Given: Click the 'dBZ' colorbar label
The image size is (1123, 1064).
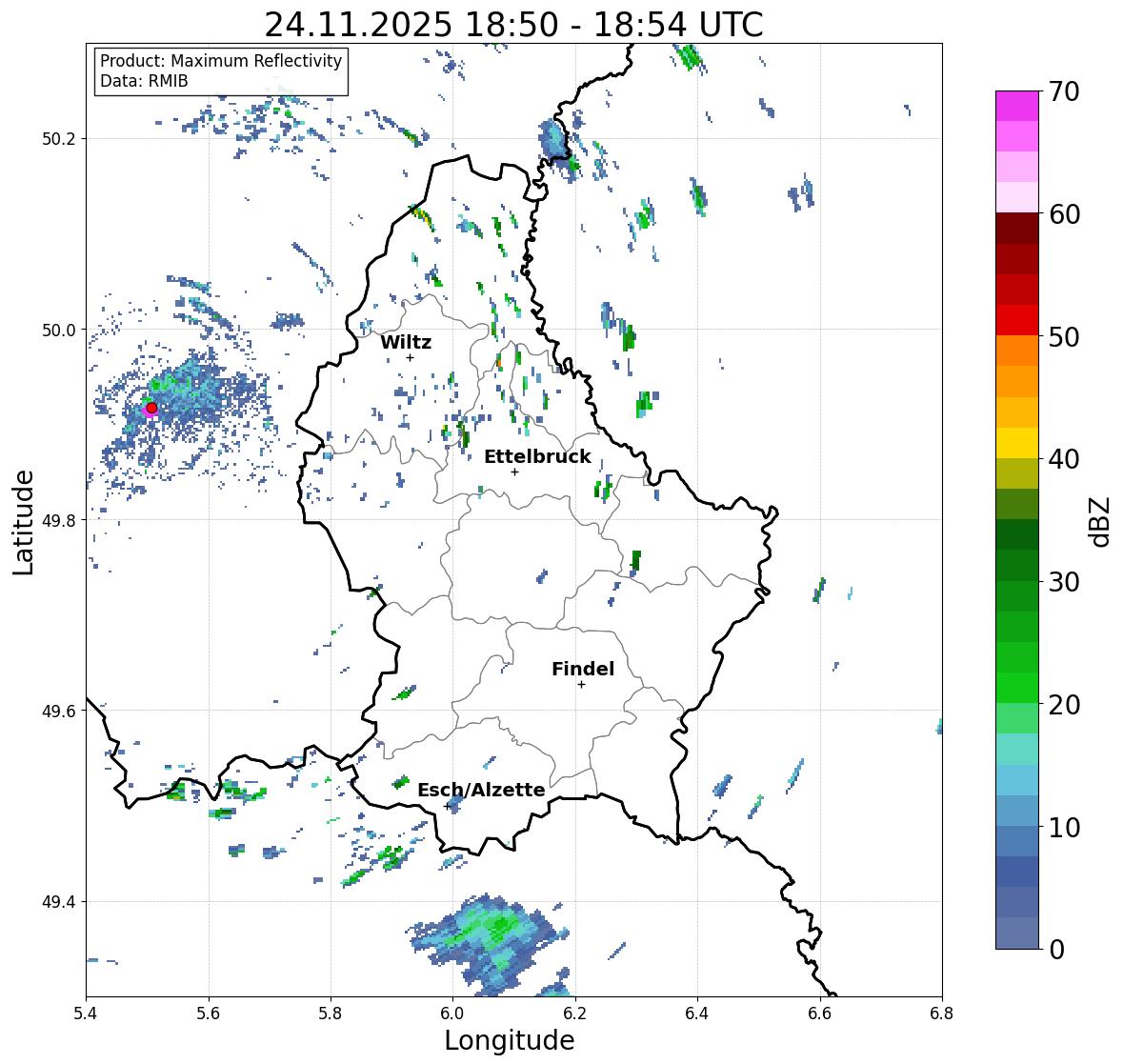Looking at the screenshot, I should (x=1100, y=521).
